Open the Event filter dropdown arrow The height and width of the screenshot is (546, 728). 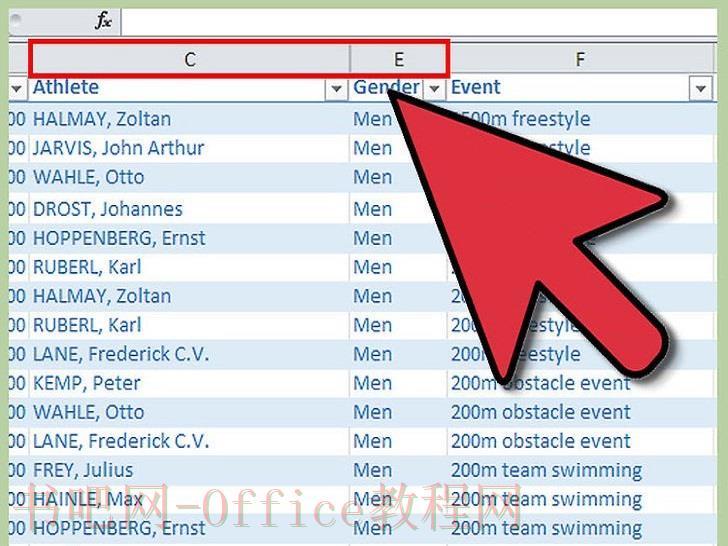pos(701,88)
